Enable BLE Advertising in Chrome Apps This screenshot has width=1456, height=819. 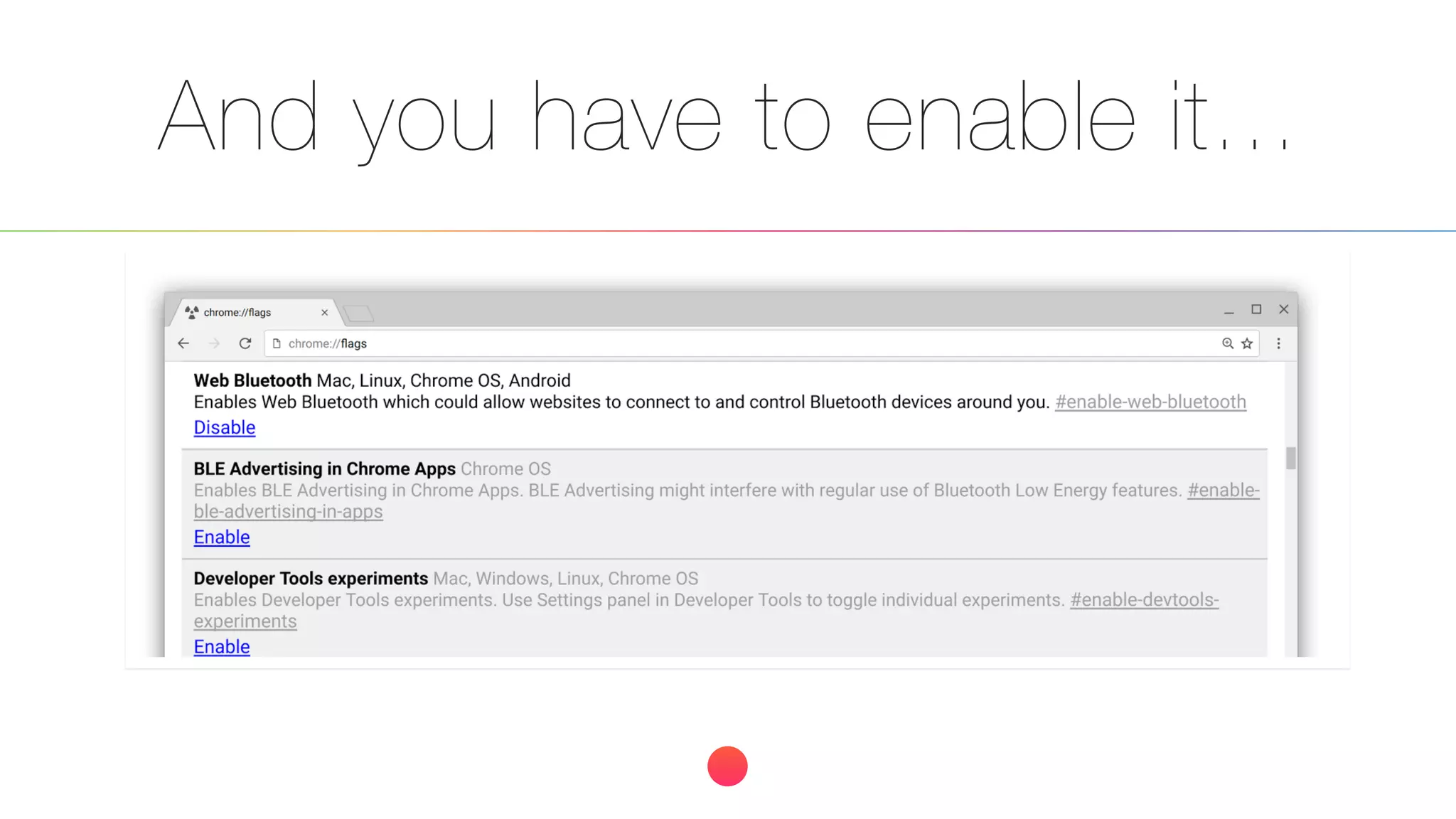[221, 537]
